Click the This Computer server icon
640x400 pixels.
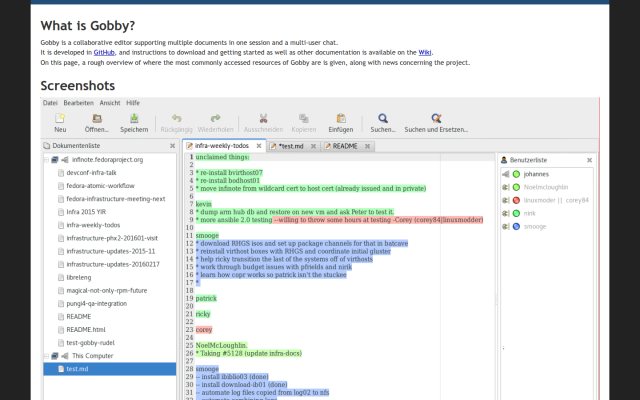tap(55, 356)
